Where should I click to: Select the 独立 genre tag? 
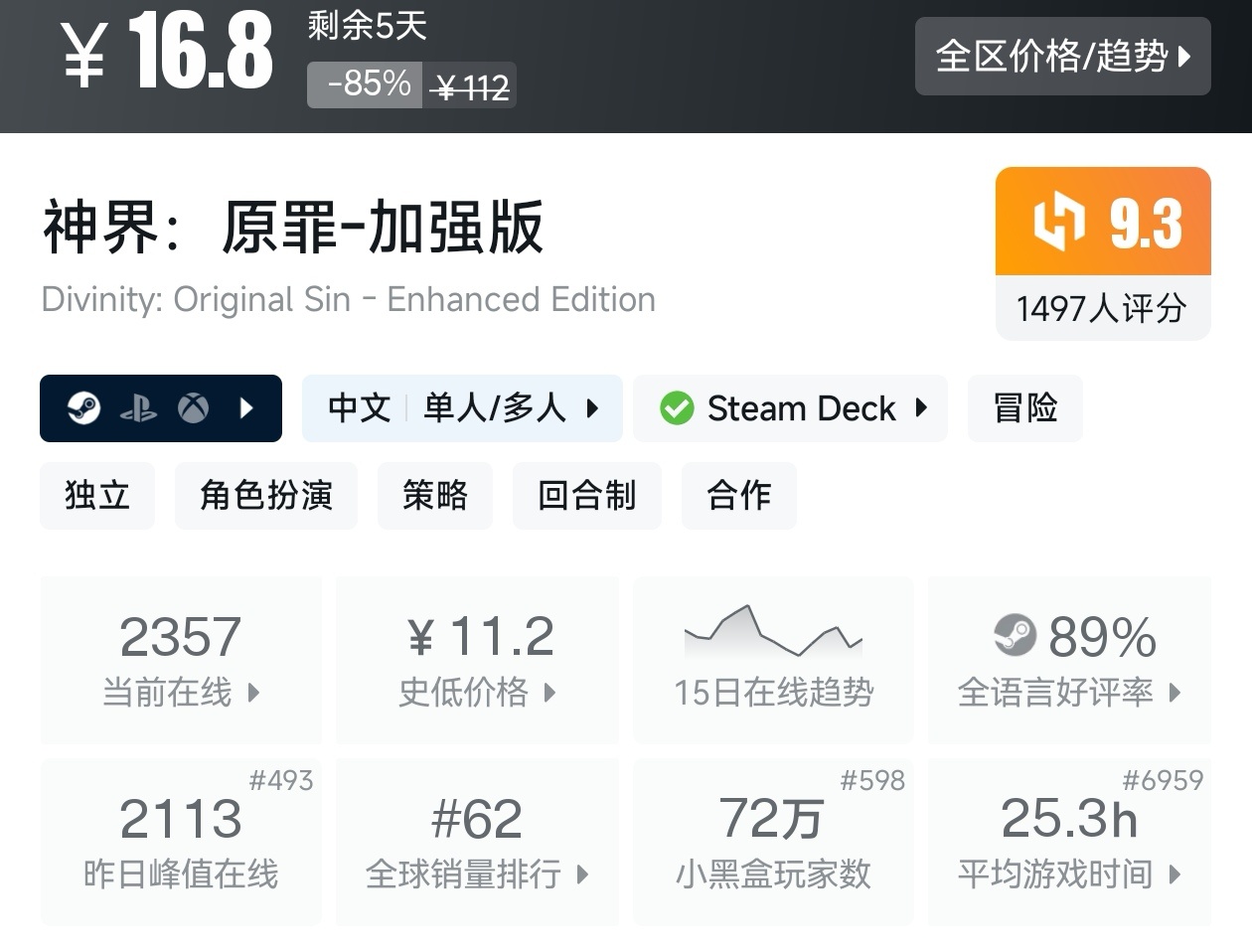coord(97,495)
